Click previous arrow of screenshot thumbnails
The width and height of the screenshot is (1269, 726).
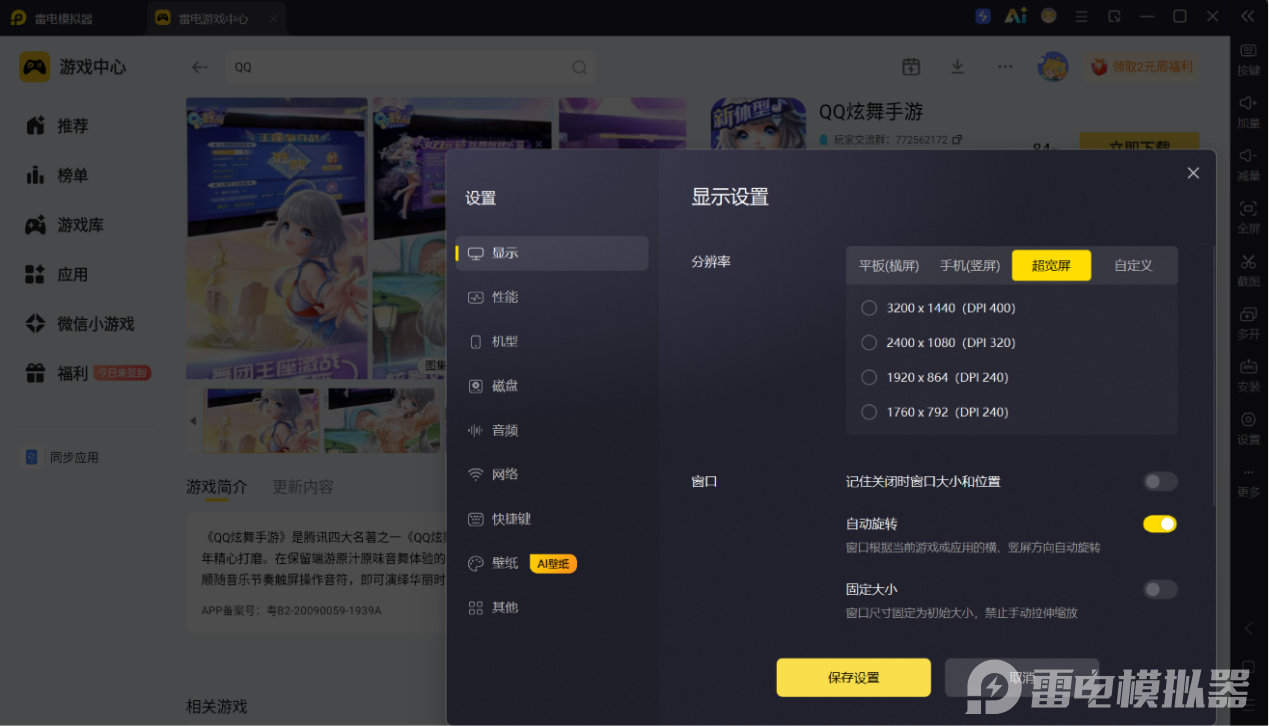193,421
